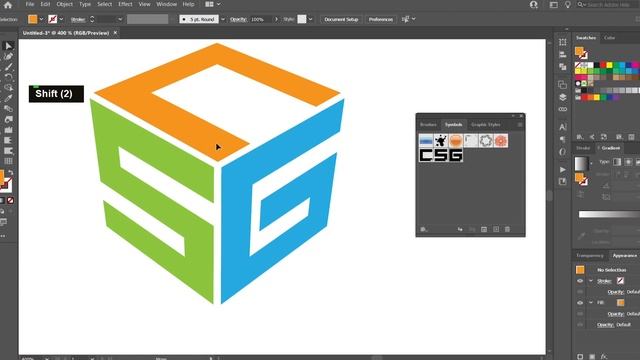
Task: Select the Pen tool
Action: pyautogui.click(x=8, y=56)
